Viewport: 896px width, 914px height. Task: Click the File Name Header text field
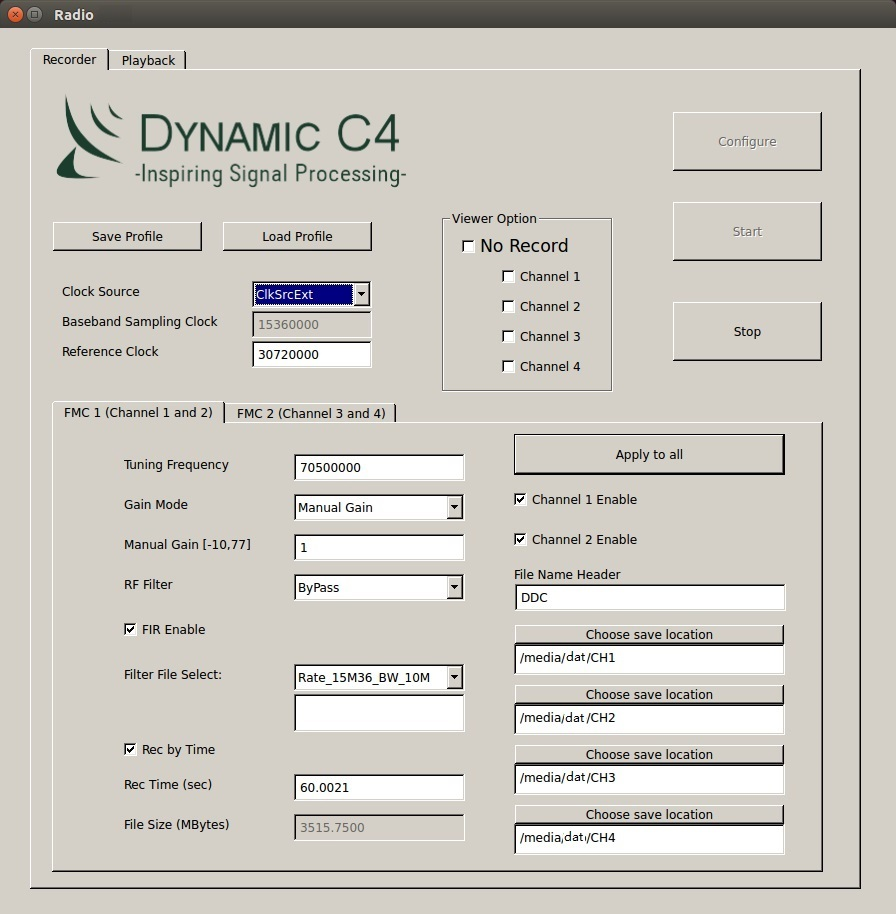click(x=649, y=598)
